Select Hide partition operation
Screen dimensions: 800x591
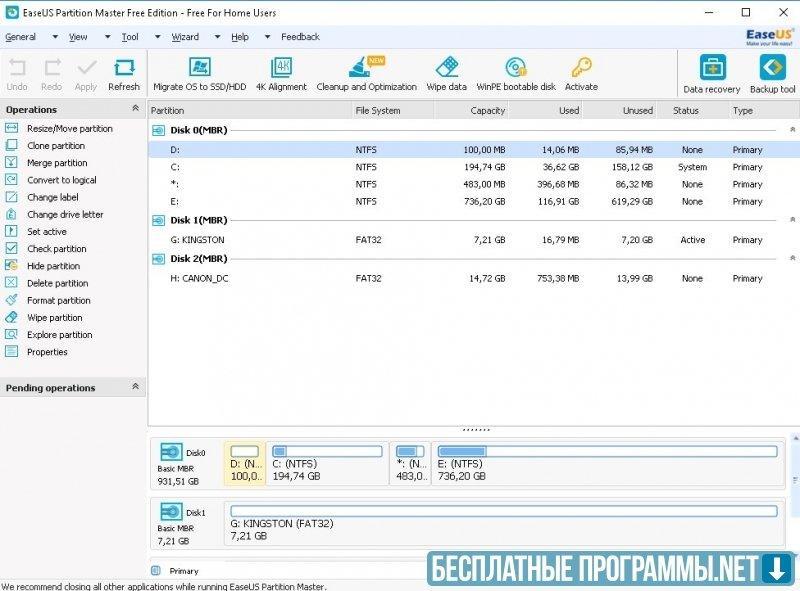click(x=42, y=266)
